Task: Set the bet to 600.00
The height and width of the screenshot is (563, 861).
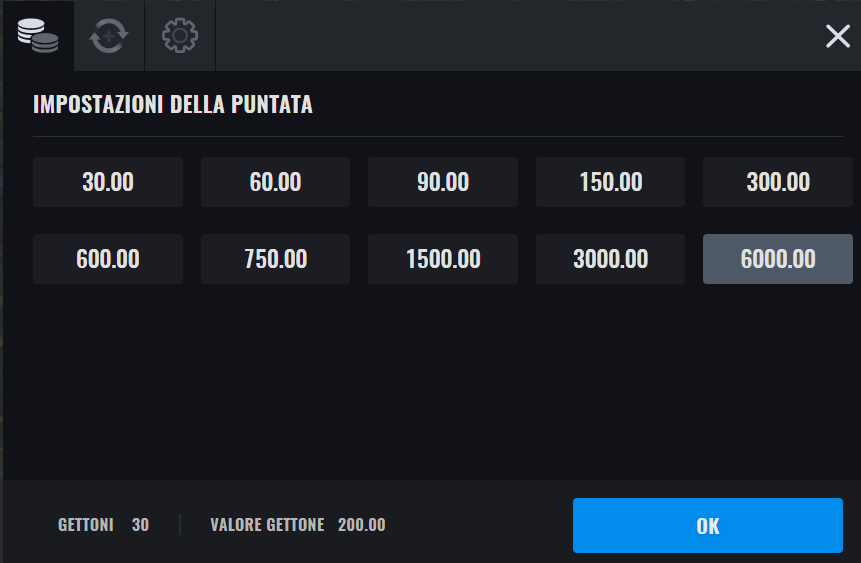Action: click(108, 259)
